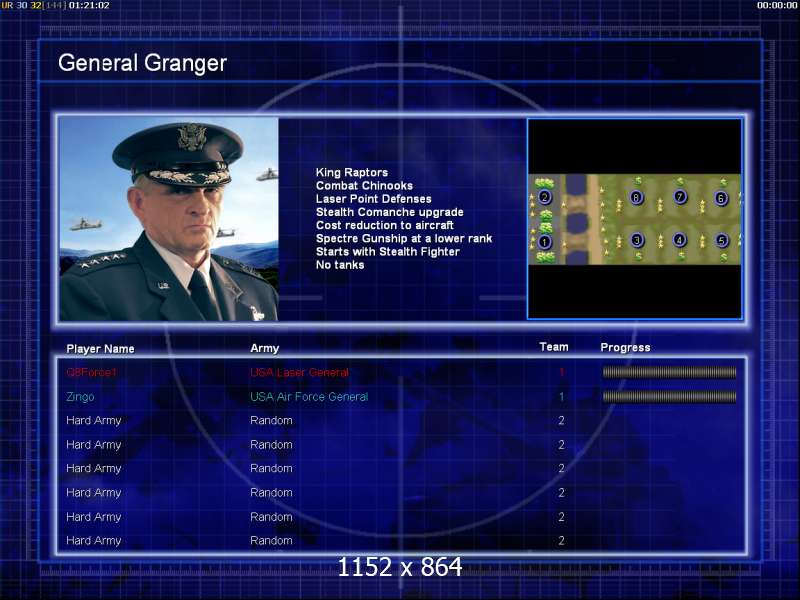This screenshot has height=600, width=800.
Task: Click Zingo's team number 1
Action: coord(562,397)
